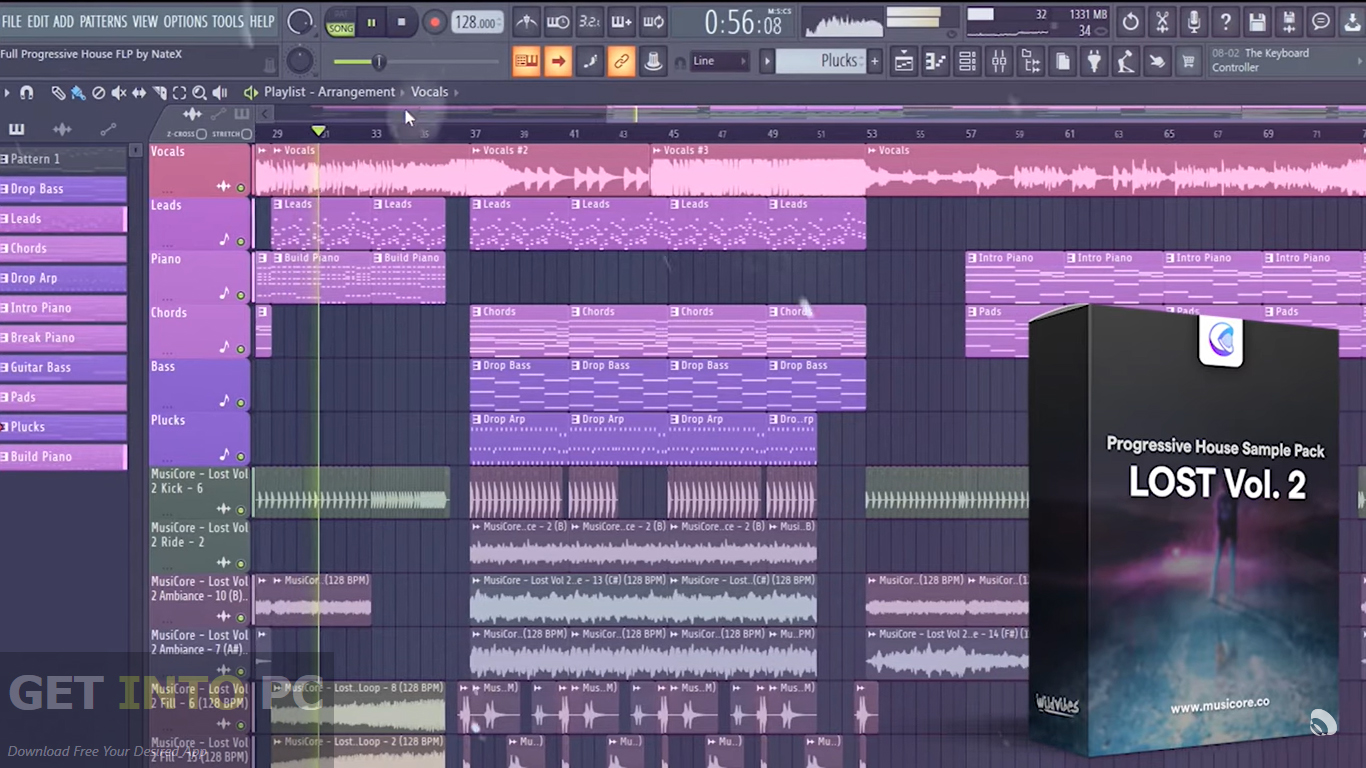Switch Pat/Song mode toggle
The height and width of the screenshot is (768, 1366).
pyautogui.click(x=341, y=22)
